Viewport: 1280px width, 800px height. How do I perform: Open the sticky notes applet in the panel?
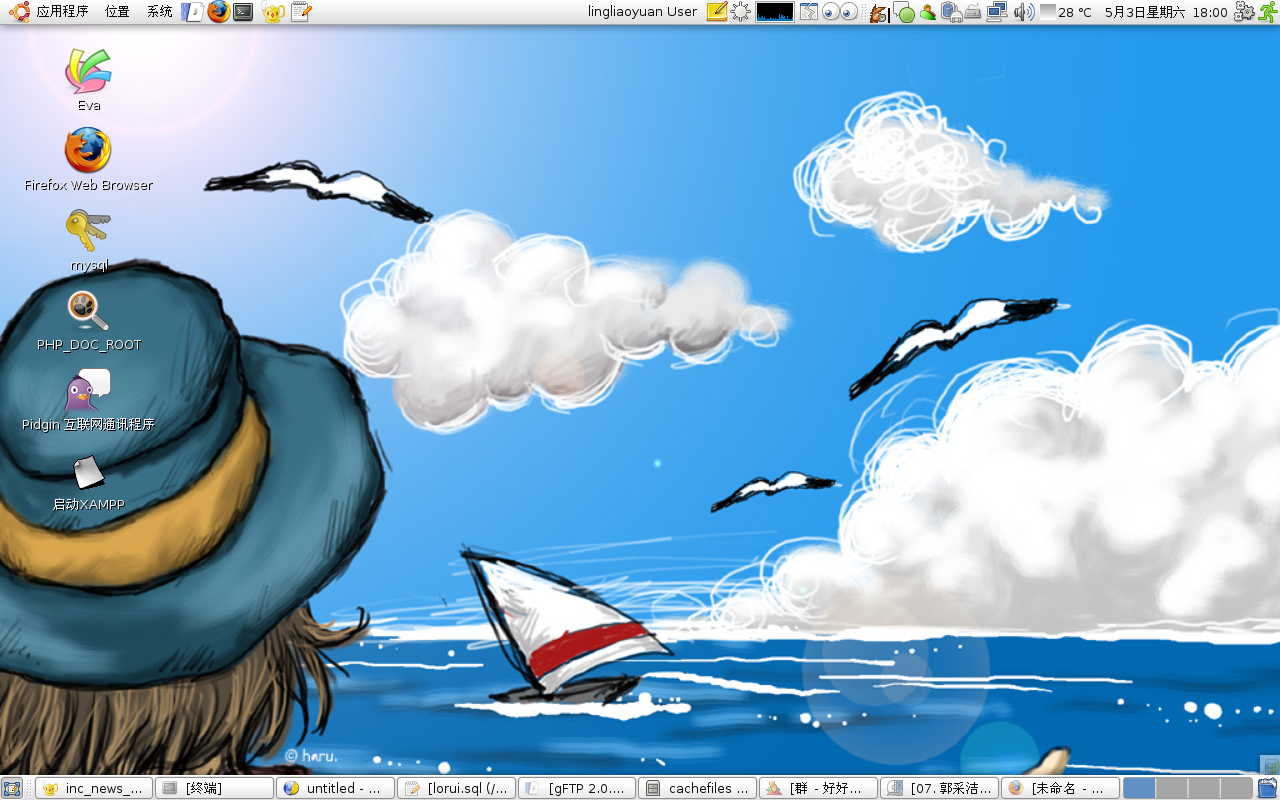click(x=717, y=12)
